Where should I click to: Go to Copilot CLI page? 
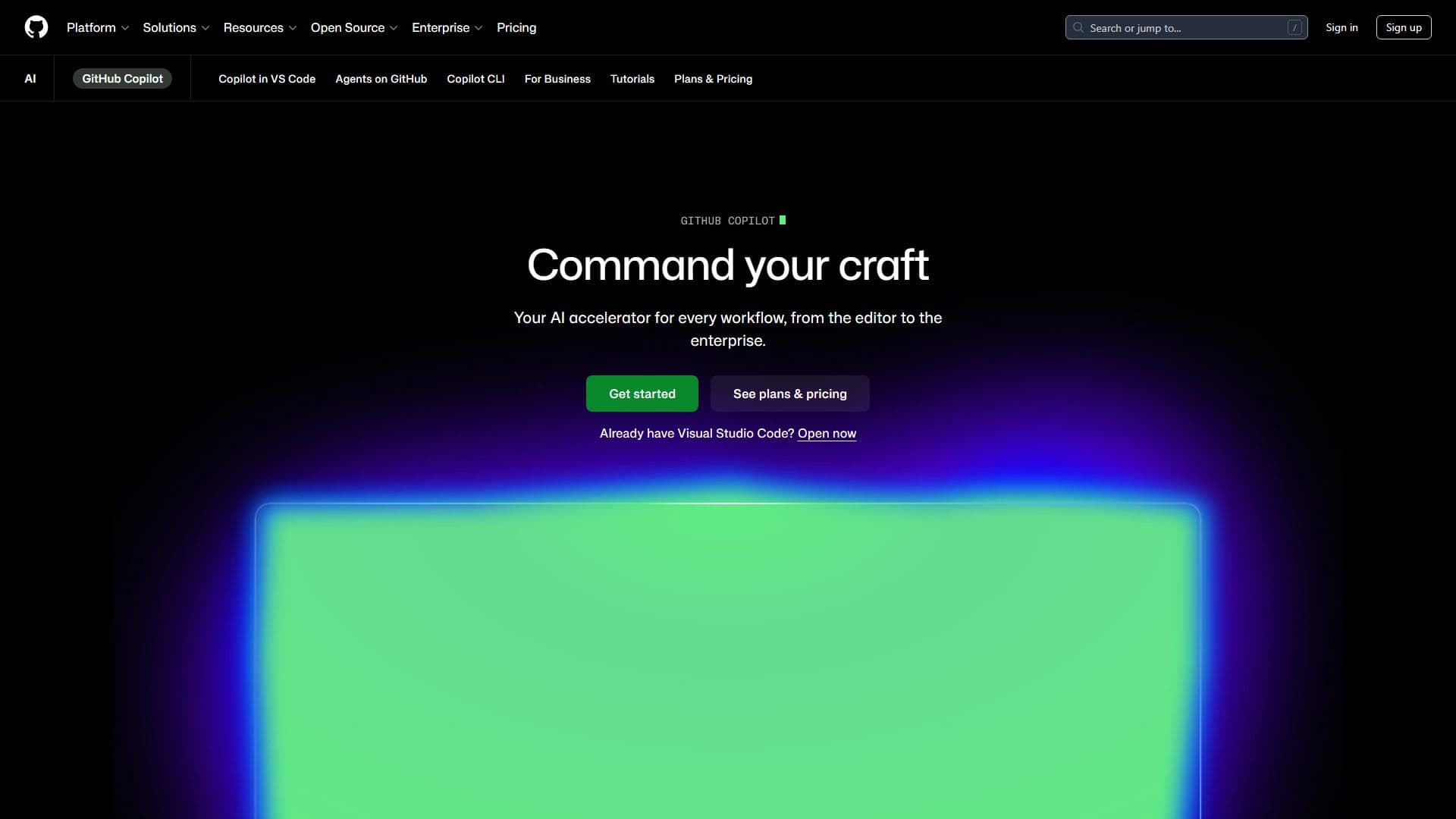[475, 79]
